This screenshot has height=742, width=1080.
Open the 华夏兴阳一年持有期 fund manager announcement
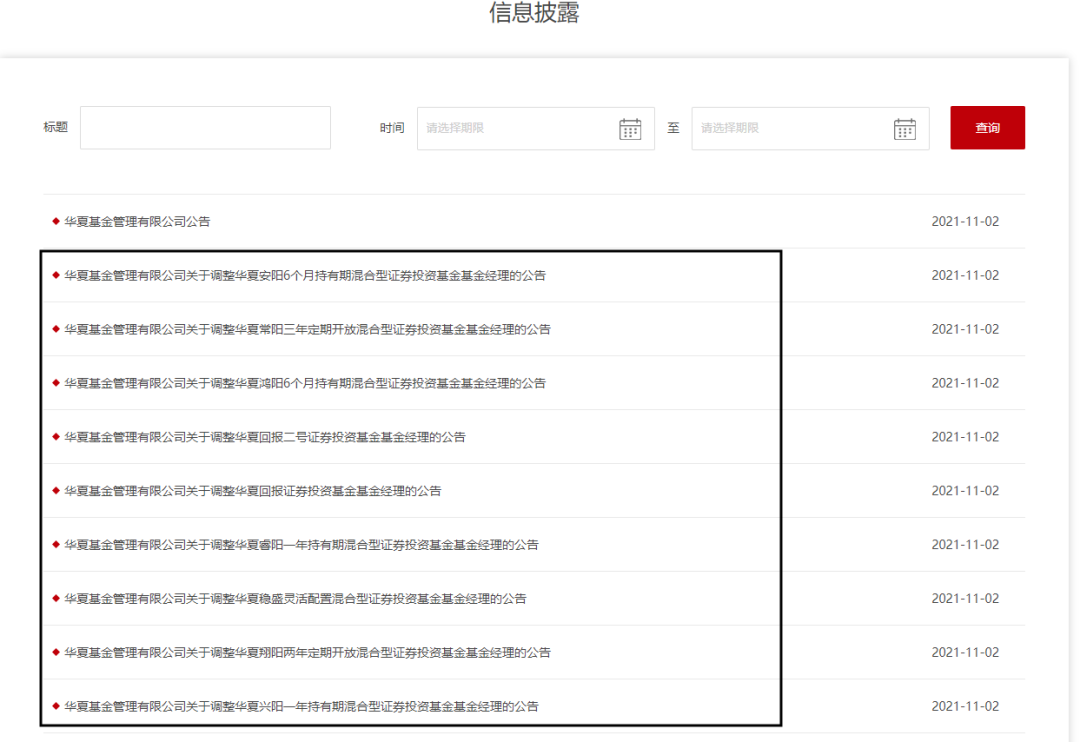tap(301, 706)
